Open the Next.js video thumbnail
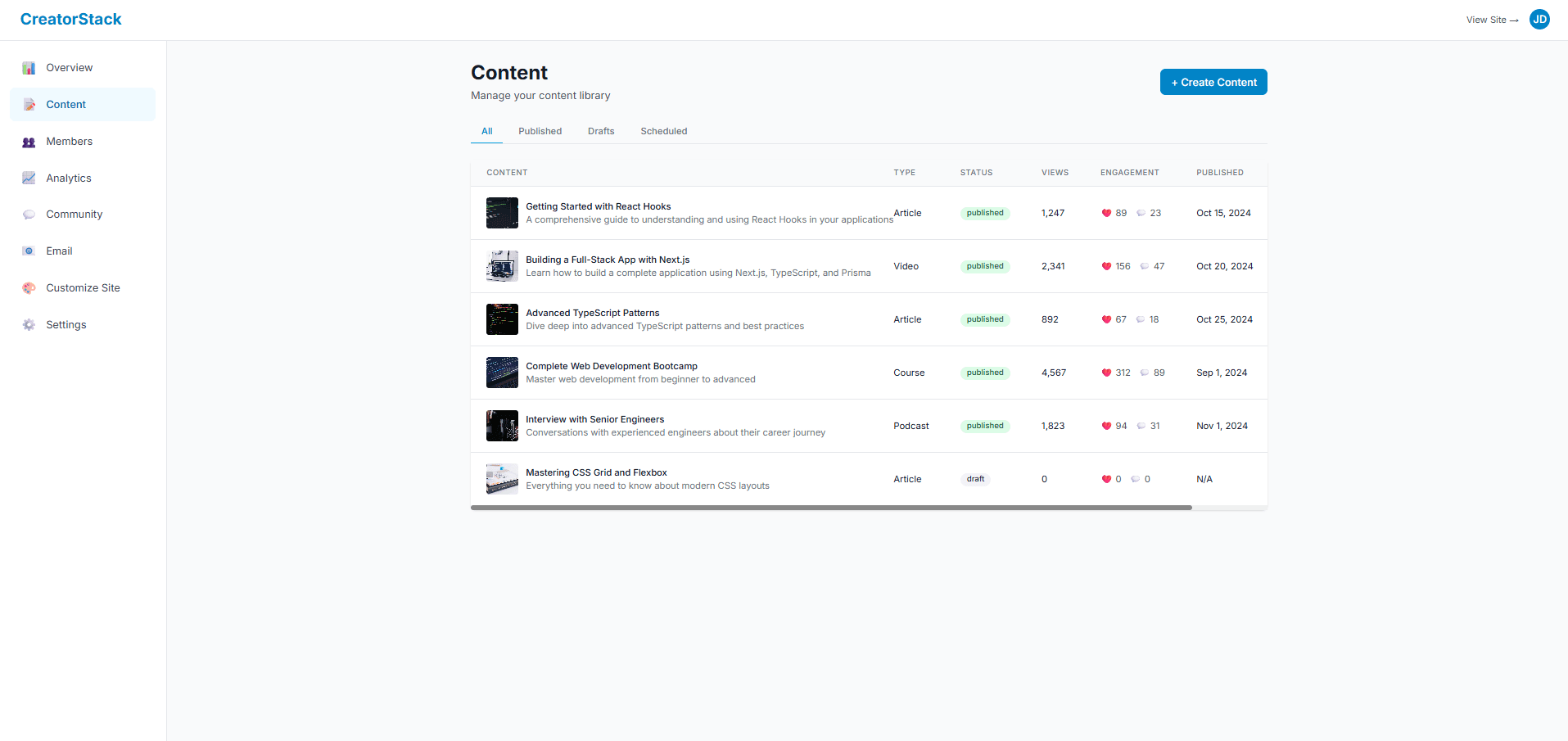The width and height of the screenshot is (1568, 741). pyautogui.click(x=501, y=265)
